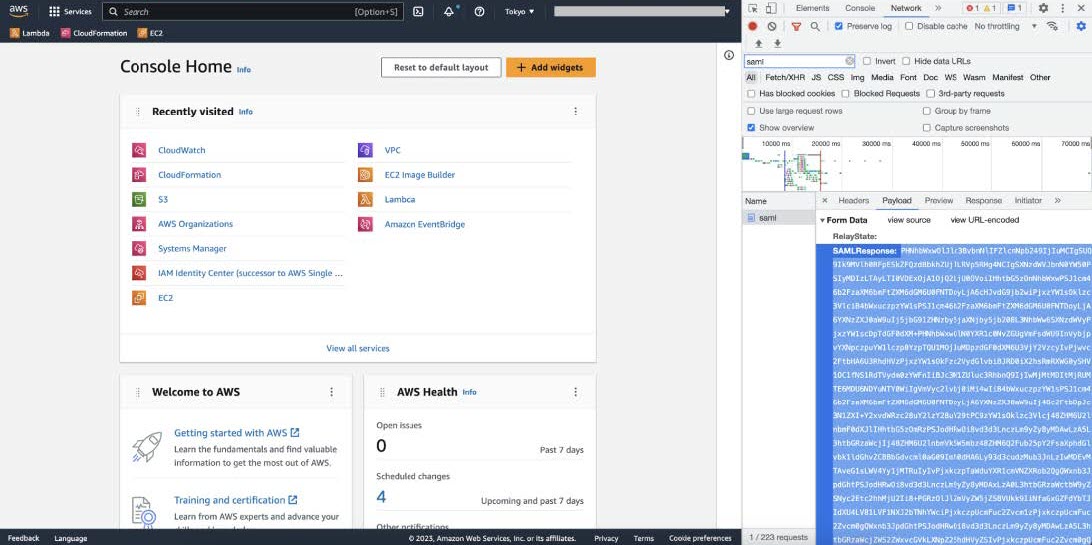The width and height of the screenshot is (1092, 545).
Task: Check Hide data URLs
Action: (x=906, y=61)
